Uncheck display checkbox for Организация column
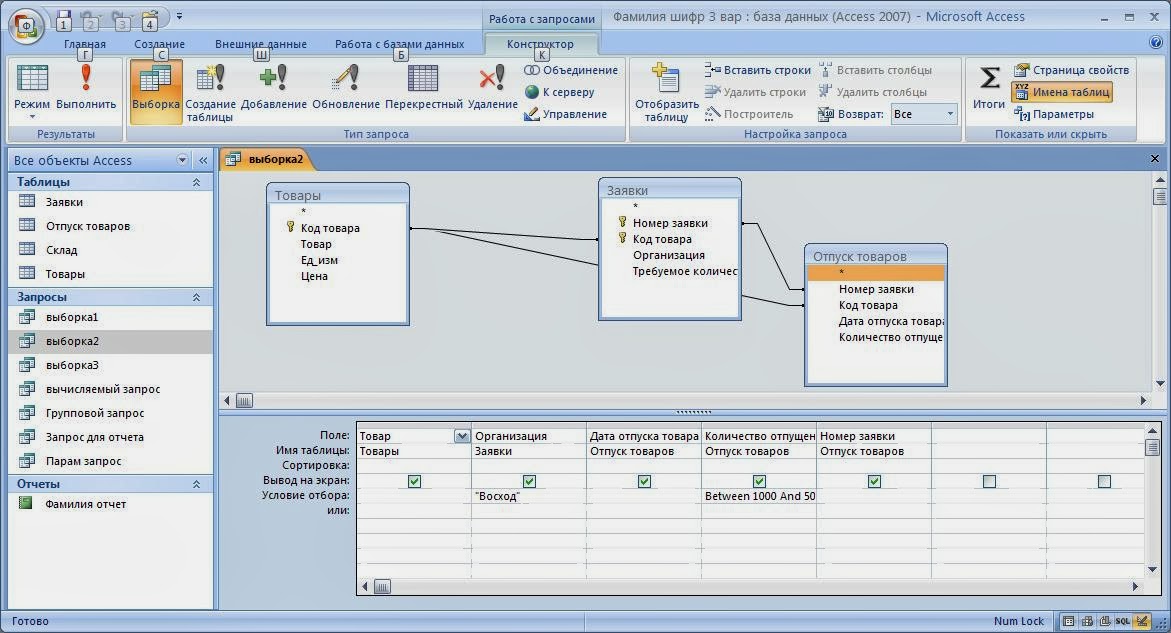The height and width of the screenshot is (633, 1171). pos(529,481)
